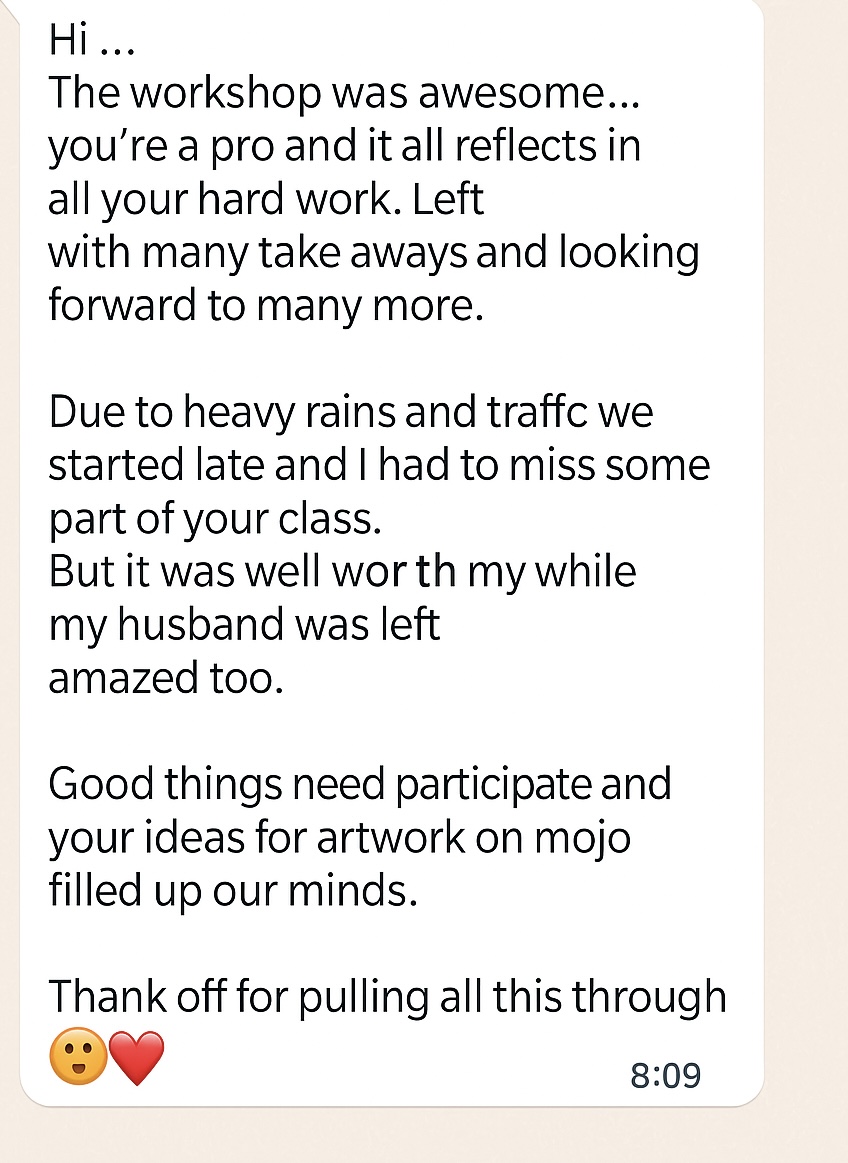This screenshot has width=848, height=1163.
Task: Click the "Good things need participate and" line
Action: click(359, 784)
